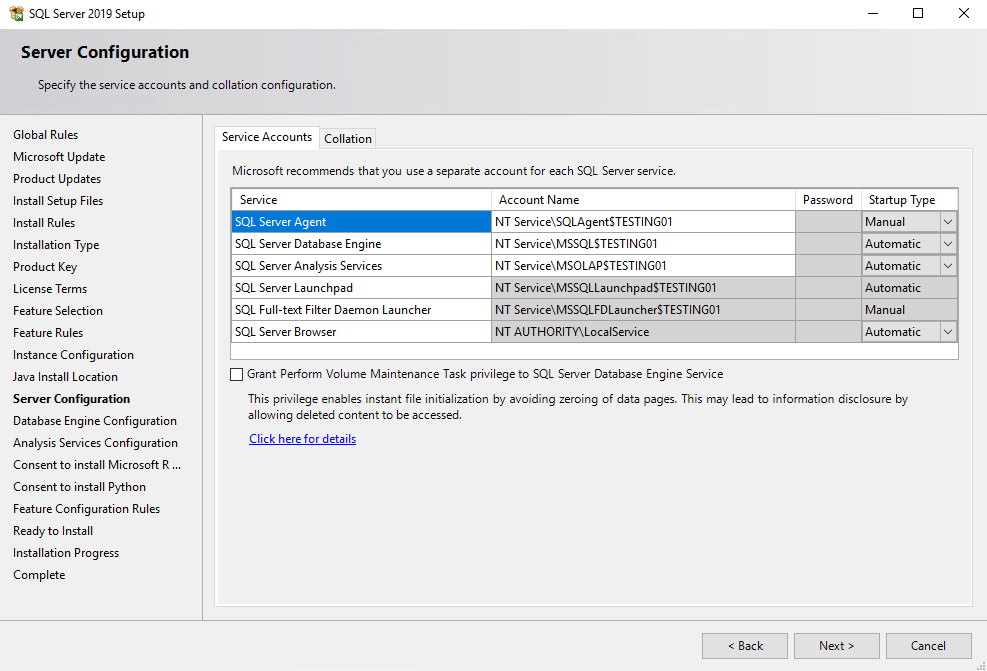Expand Startup Type for SQL Server Analysis Services
The width and height of the screenshot is (987, 671).
pos(947,265)
